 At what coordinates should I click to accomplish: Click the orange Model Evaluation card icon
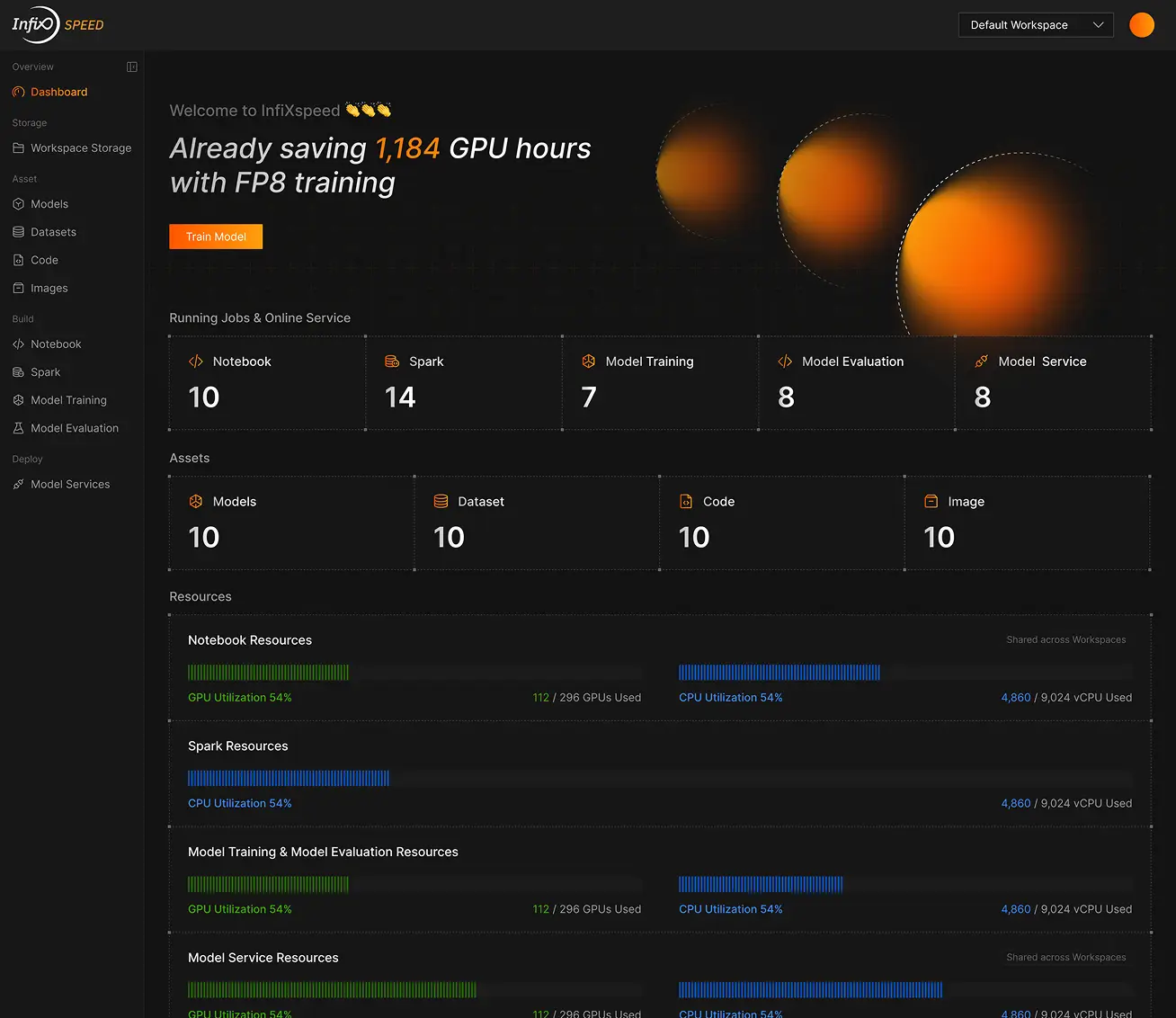point(785,362)
